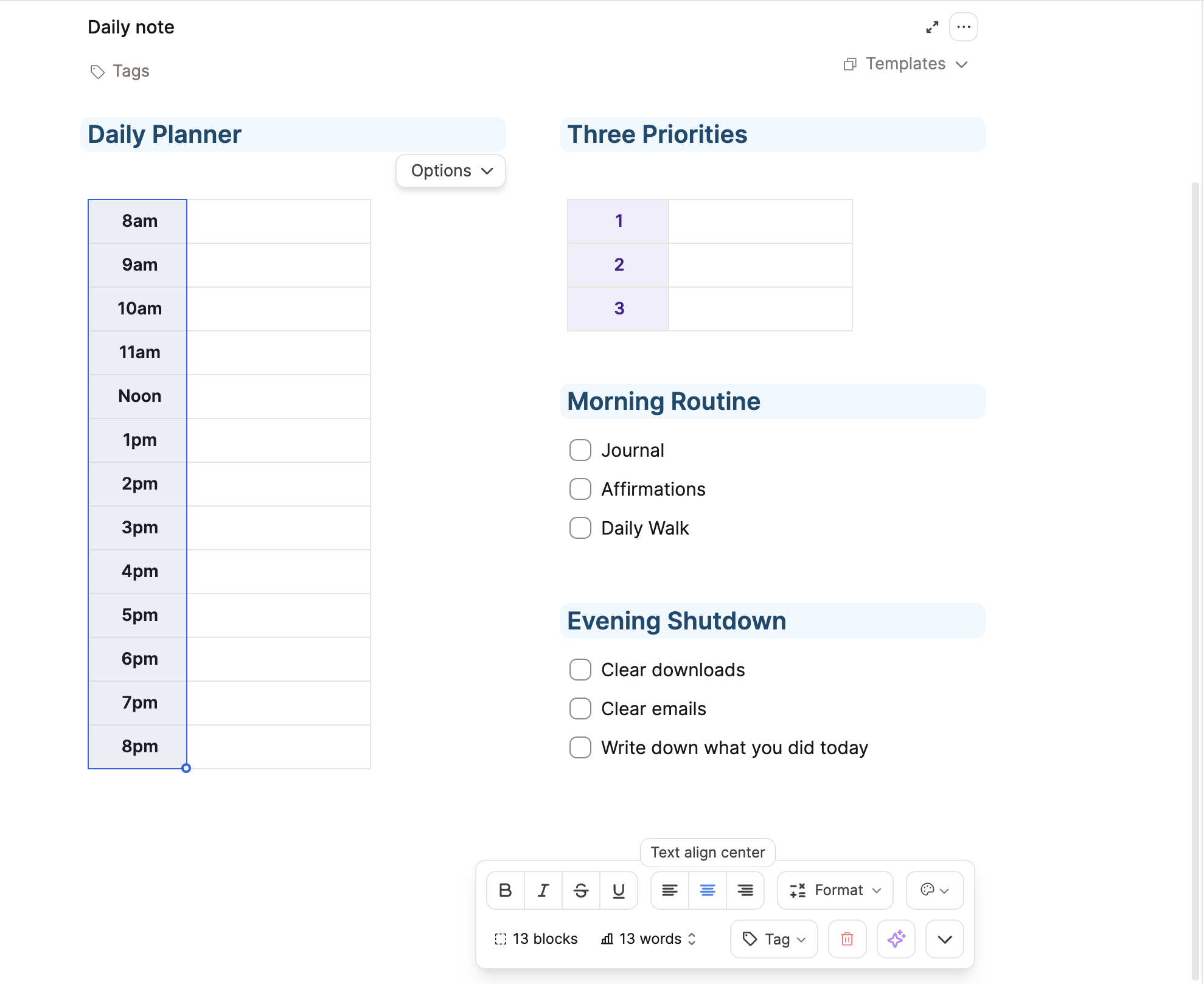Screen dimensions: 1204x984
Task: Click the empty cell next to Noon
Action: pyautogui.click(x=279, y=397)
